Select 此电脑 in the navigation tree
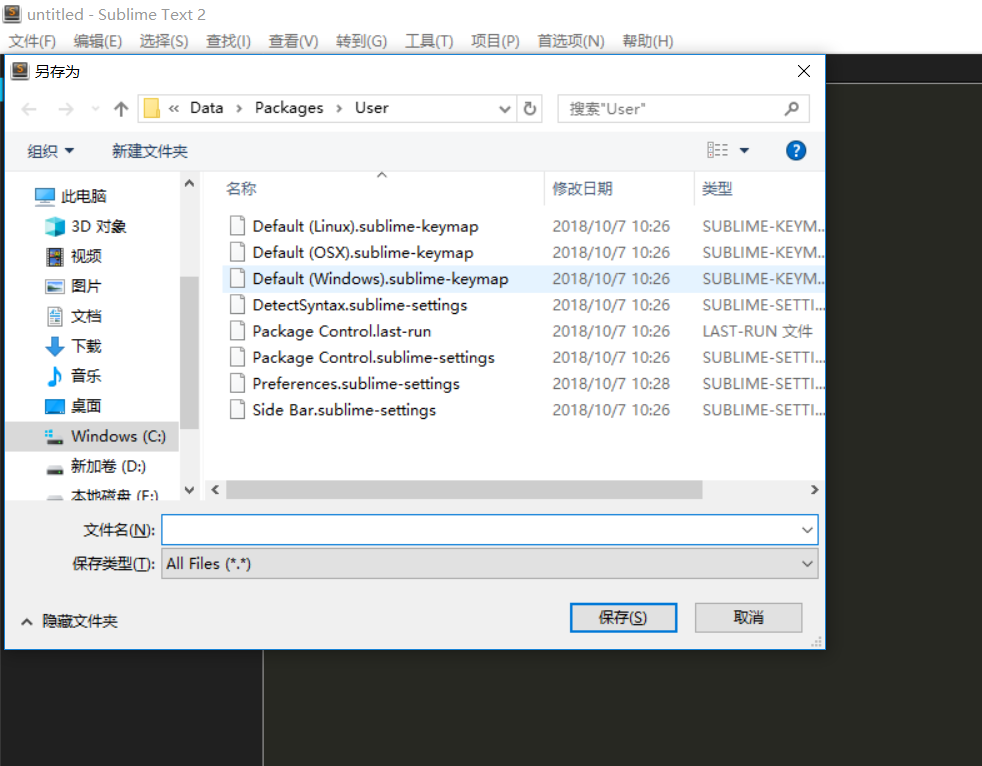This screenshot has width=982, height=766. [x=83, y=196]
